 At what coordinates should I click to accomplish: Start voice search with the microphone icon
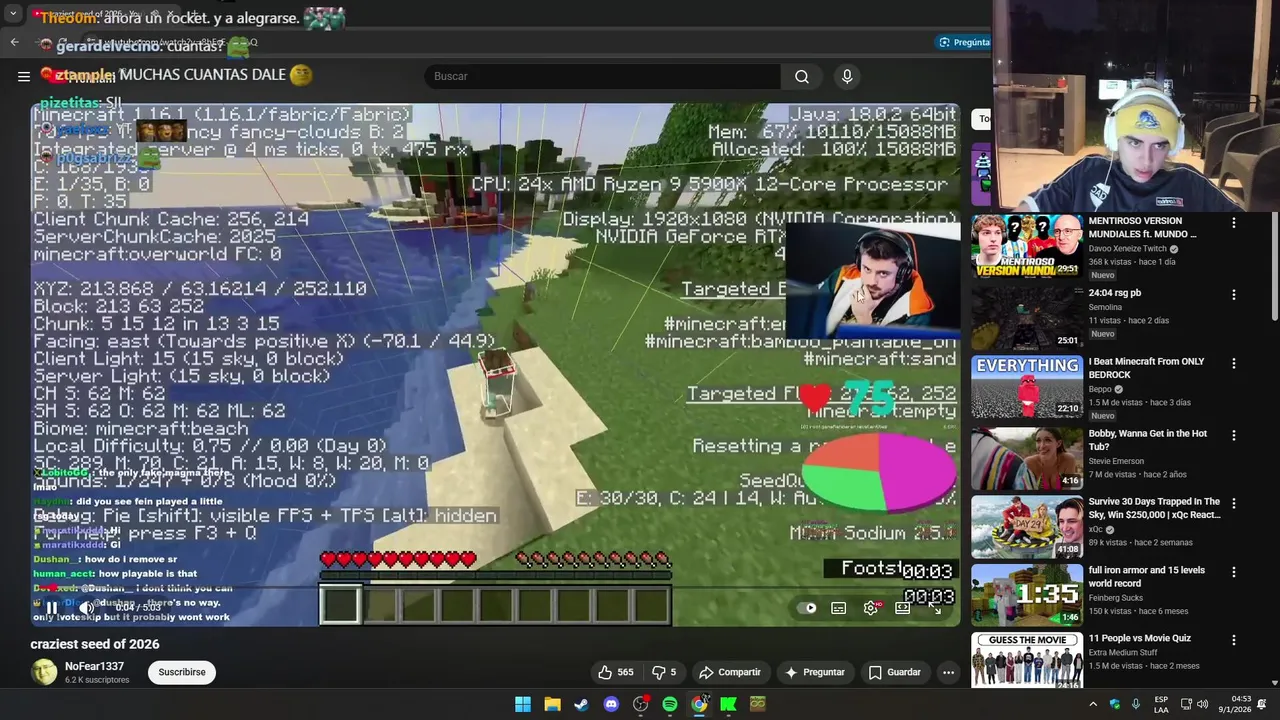click(847, 76)
